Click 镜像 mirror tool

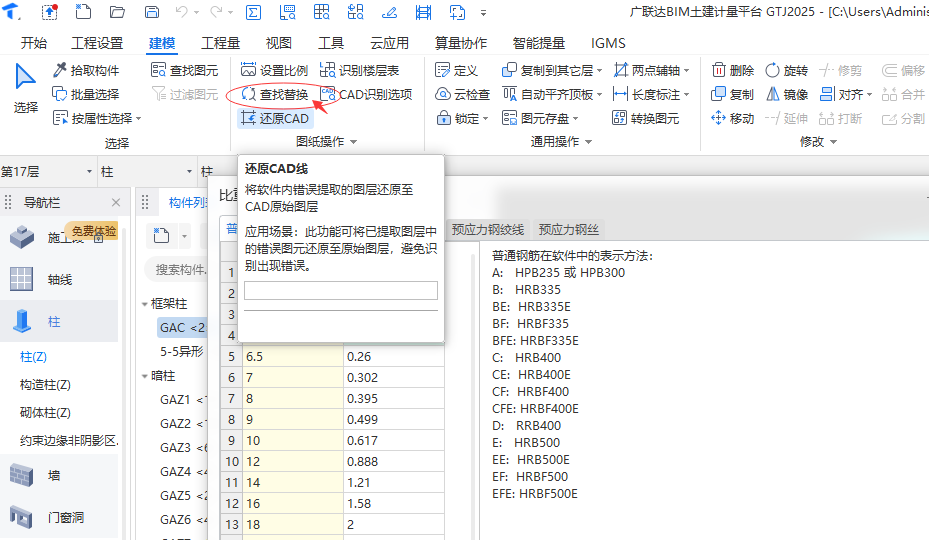pyautogui.click(x=787, y=94)
